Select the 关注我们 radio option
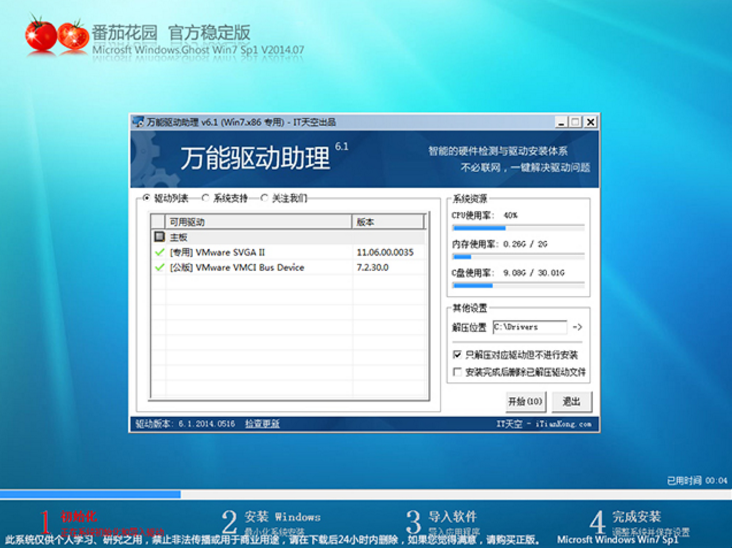The image size is (733, 548). point(264,198)
